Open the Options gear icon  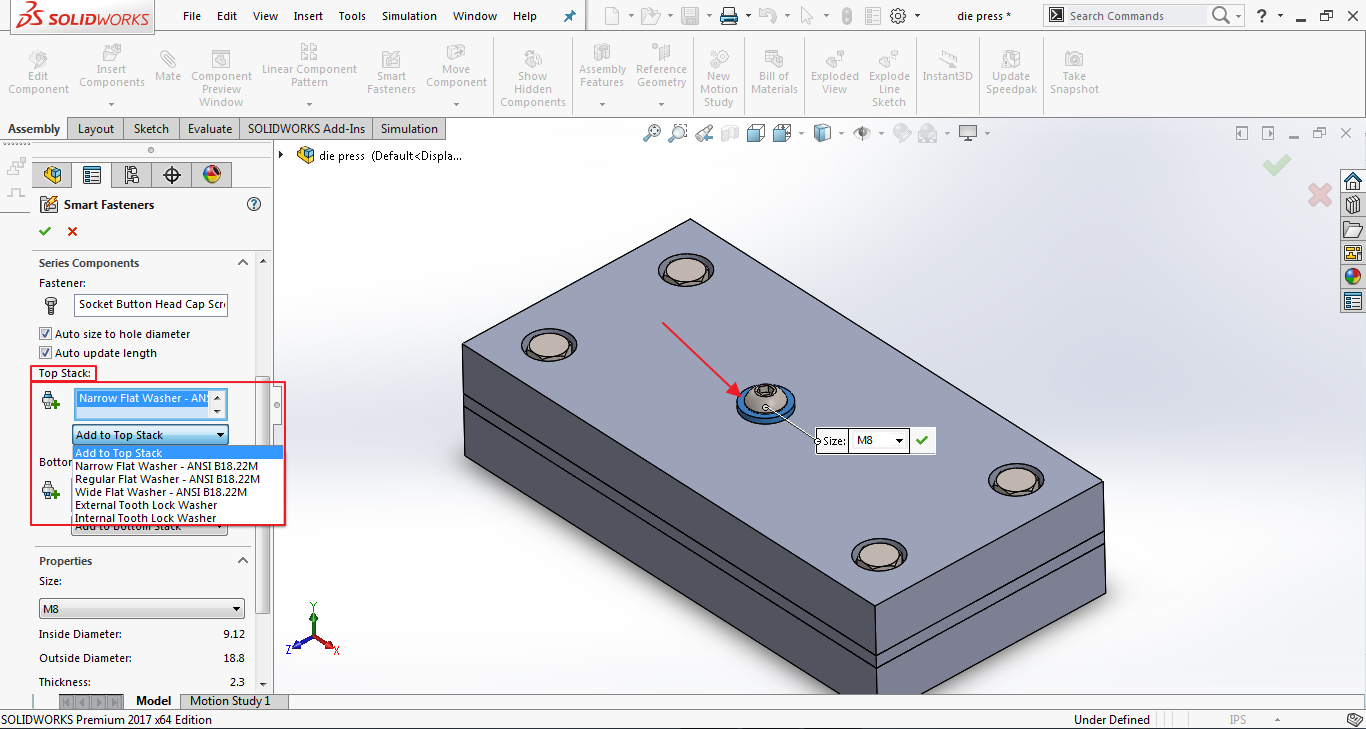pyautogui.click(x=898, y=16)
